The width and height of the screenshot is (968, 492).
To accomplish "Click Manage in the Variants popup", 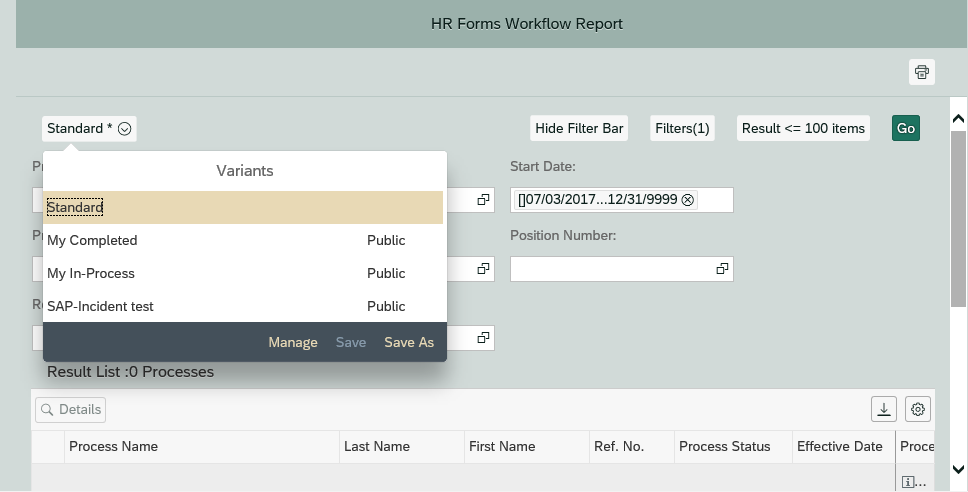I will pyautogui.click(x=293, y=343).
